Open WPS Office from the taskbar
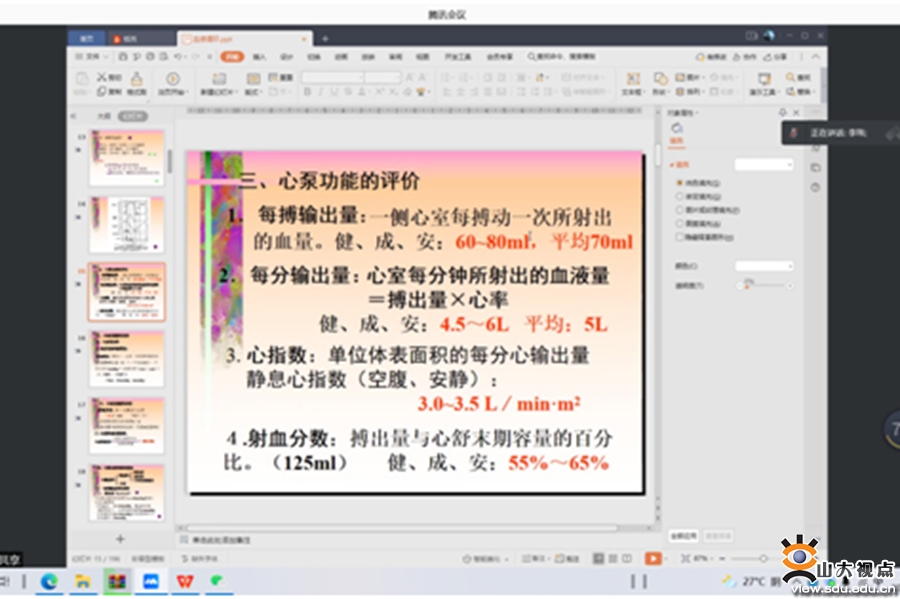 [184, 580]
